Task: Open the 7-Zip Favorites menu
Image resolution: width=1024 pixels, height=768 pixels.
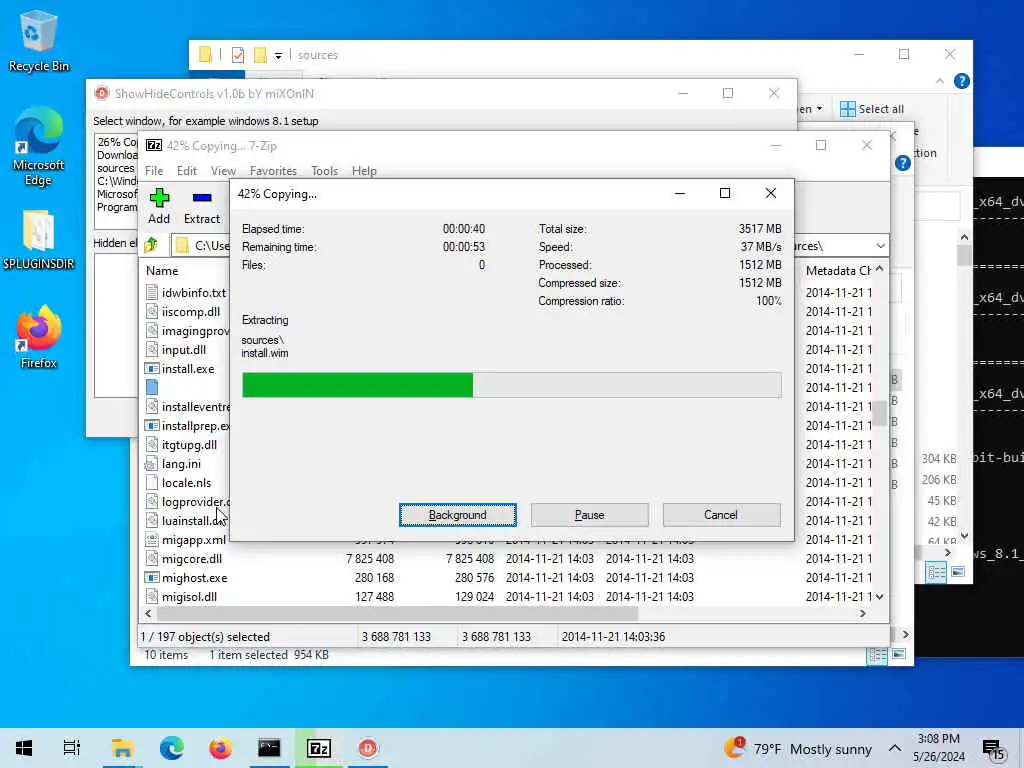Action: (x=273, y=171)
